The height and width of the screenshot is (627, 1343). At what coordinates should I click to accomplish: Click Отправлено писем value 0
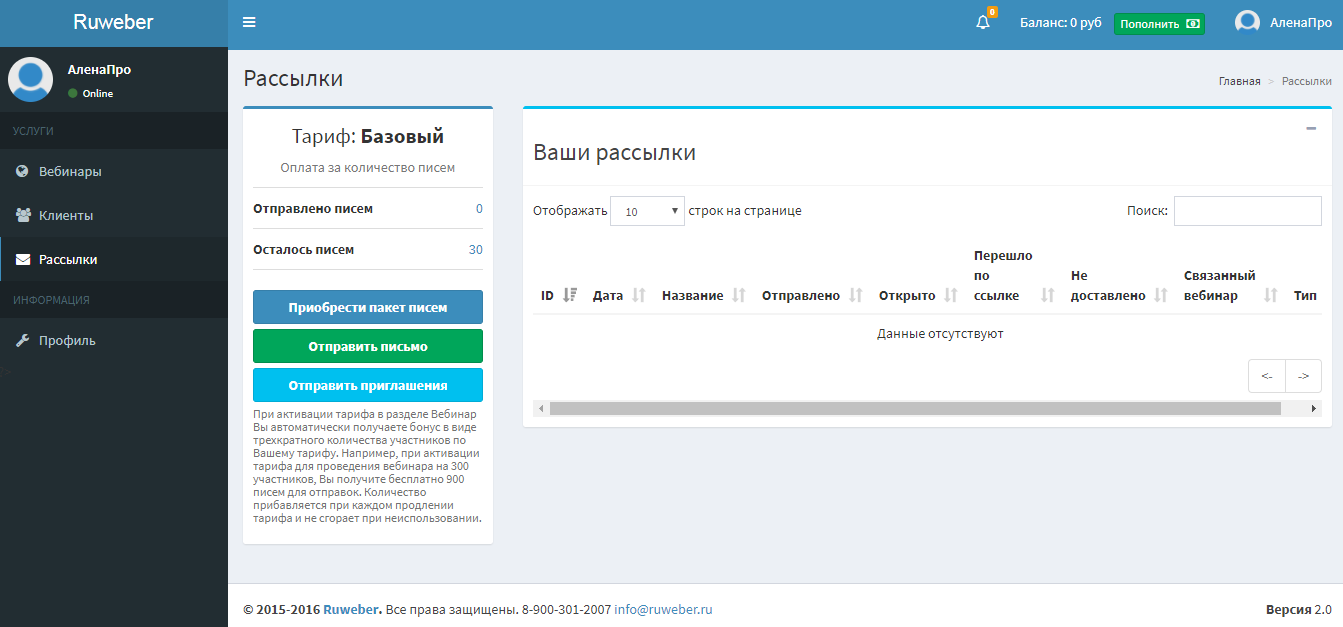tap(479, 209)
